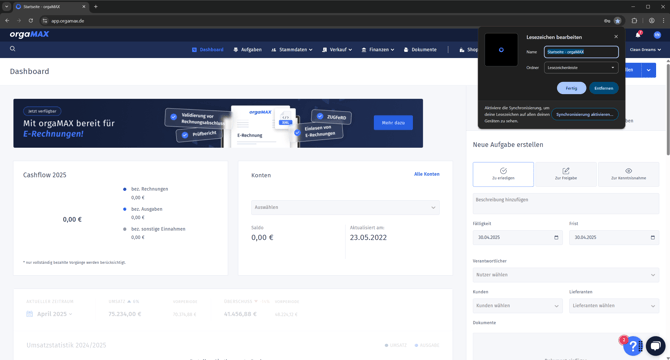Screen dimensions: 670x360
Task: Click the bez. Ausgaben legend entry
Action: pos(147,209)
